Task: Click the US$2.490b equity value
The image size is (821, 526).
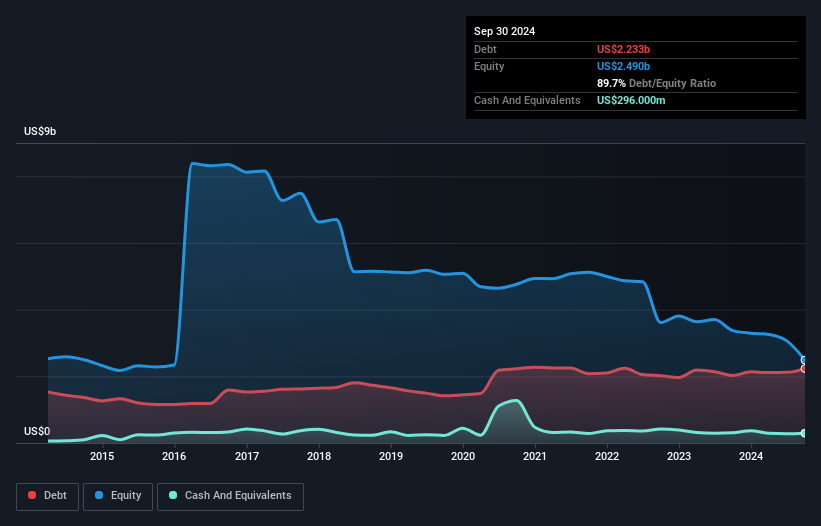Action: click(623, 66)
